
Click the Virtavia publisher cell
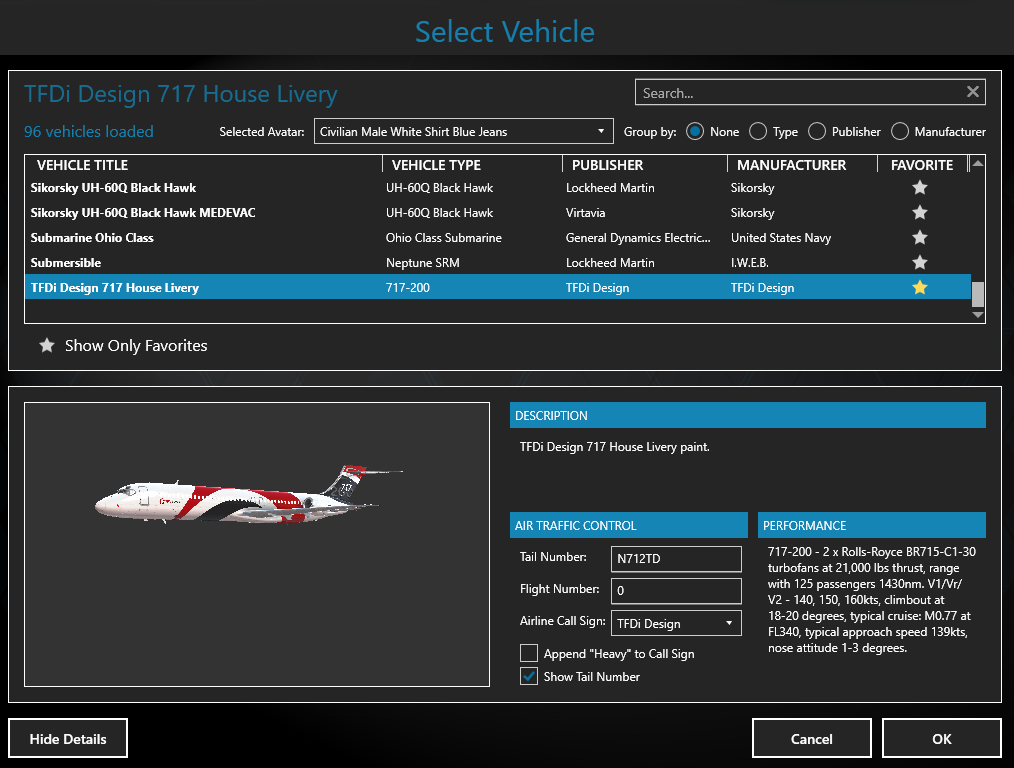pos(585,212)
